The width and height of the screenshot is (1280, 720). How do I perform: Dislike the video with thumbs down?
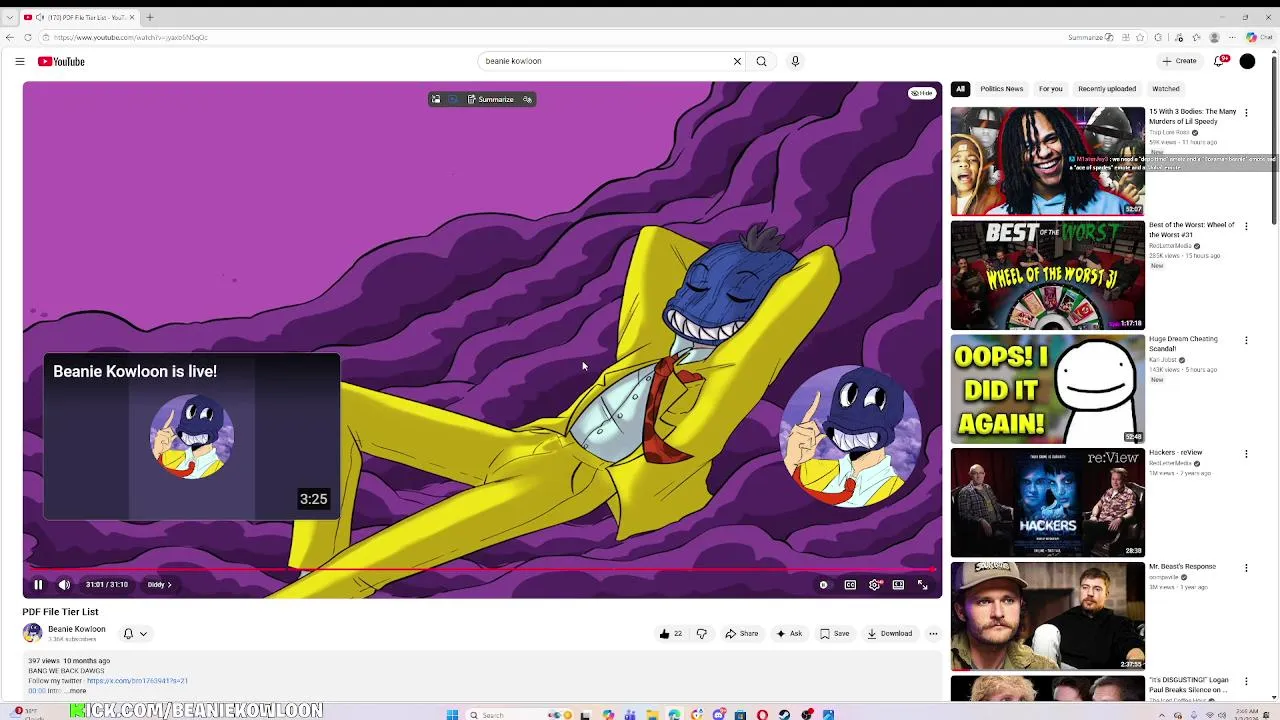[701, 633]
